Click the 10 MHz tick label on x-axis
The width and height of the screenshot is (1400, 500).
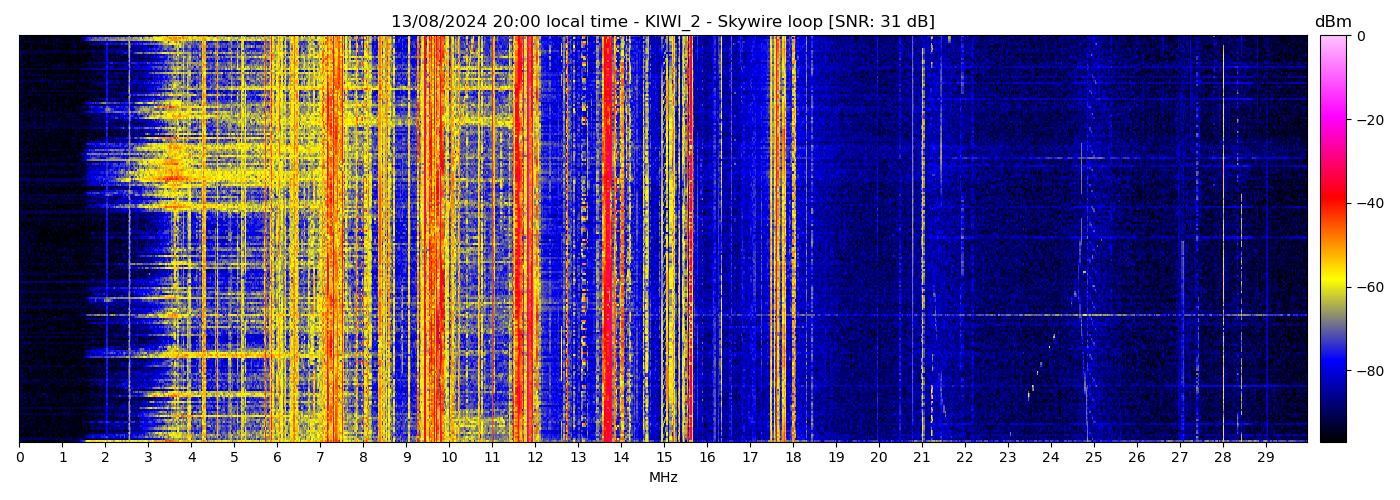point(449,457)
